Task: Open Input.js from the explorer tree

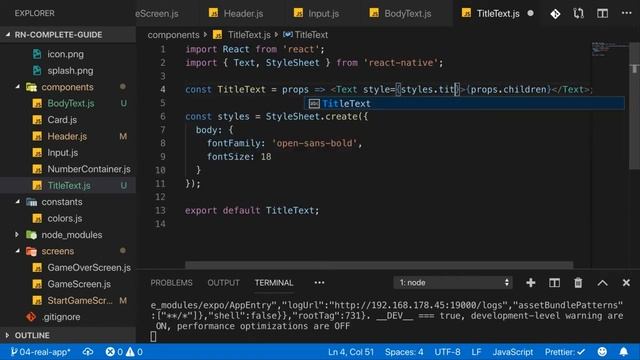Action: (62, 153)
